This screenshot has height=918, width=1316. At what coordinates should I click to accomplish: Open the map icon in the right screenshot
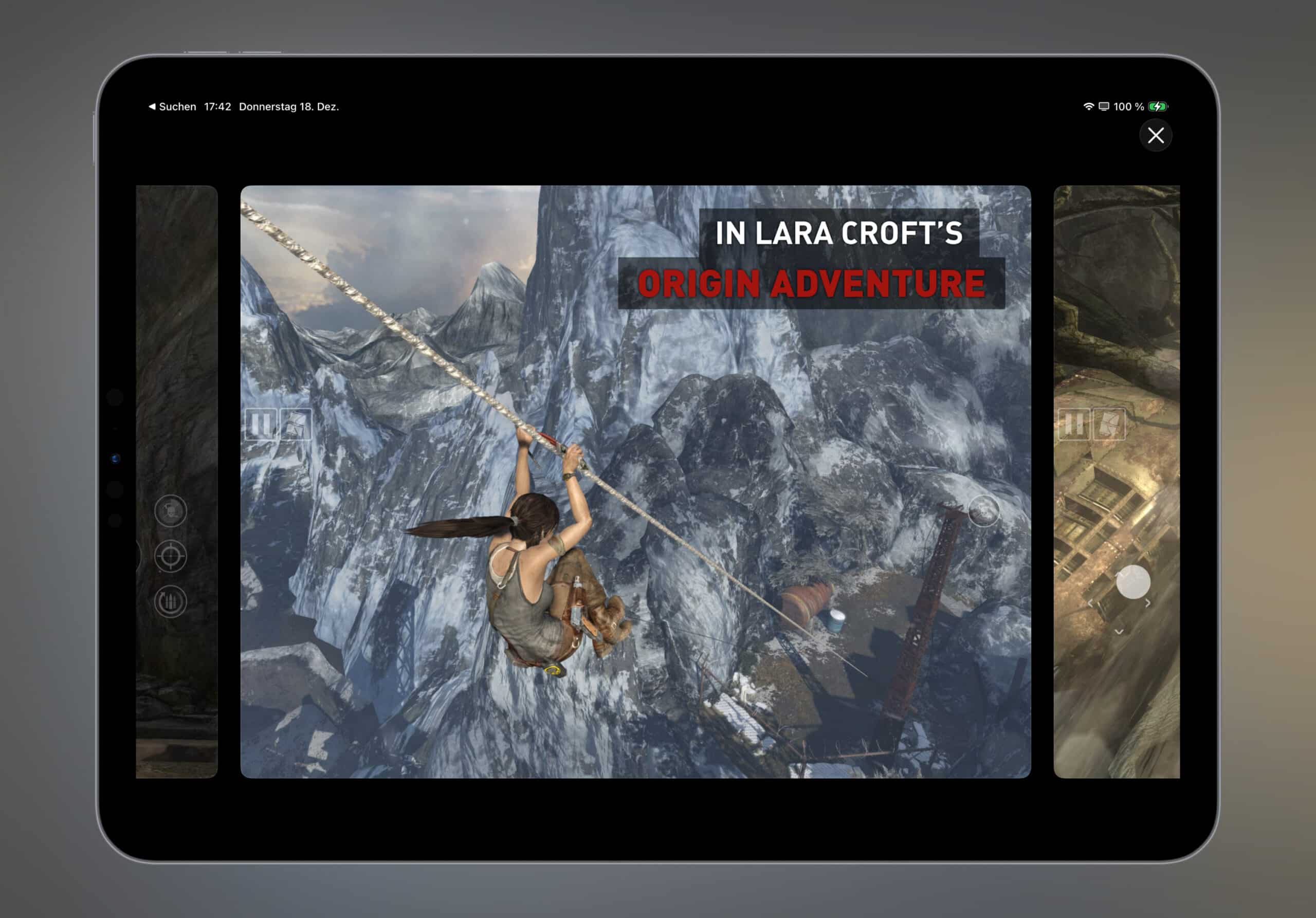pyautogui.click(x=1111, y=424)
